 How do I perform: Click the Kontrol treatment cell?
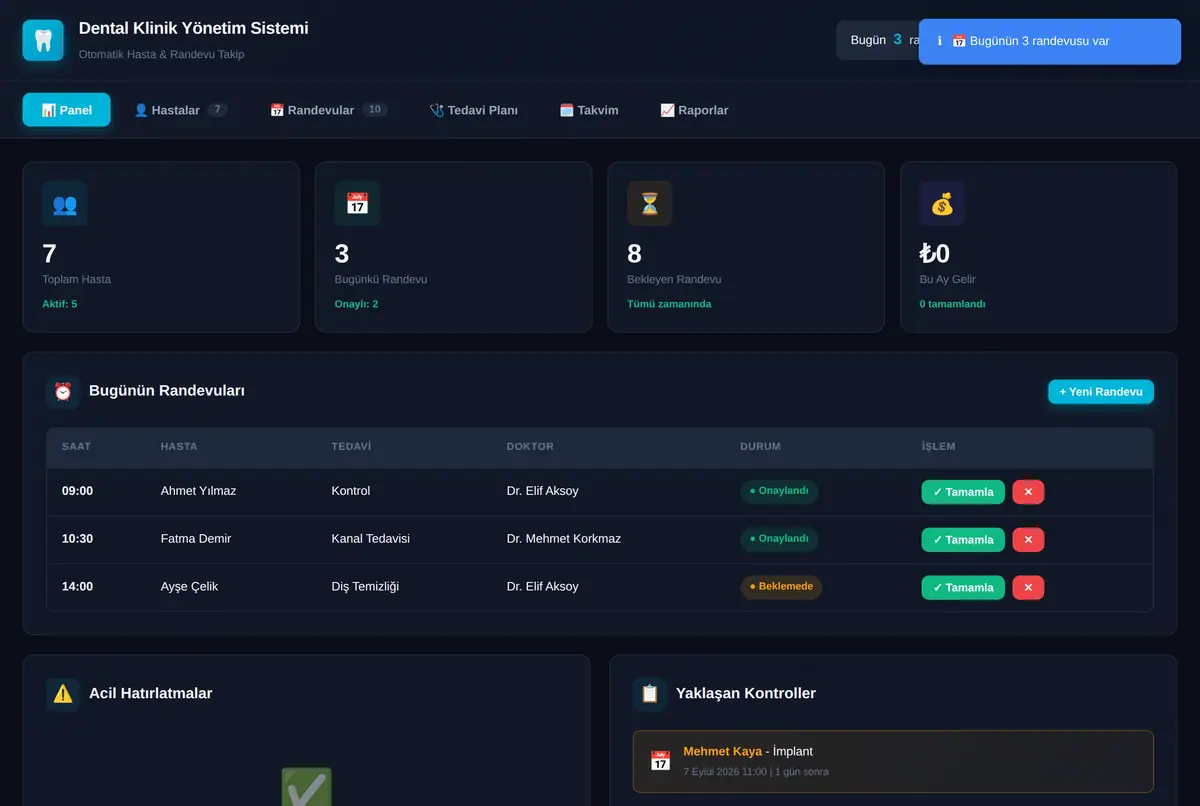(x=351, y=491)
